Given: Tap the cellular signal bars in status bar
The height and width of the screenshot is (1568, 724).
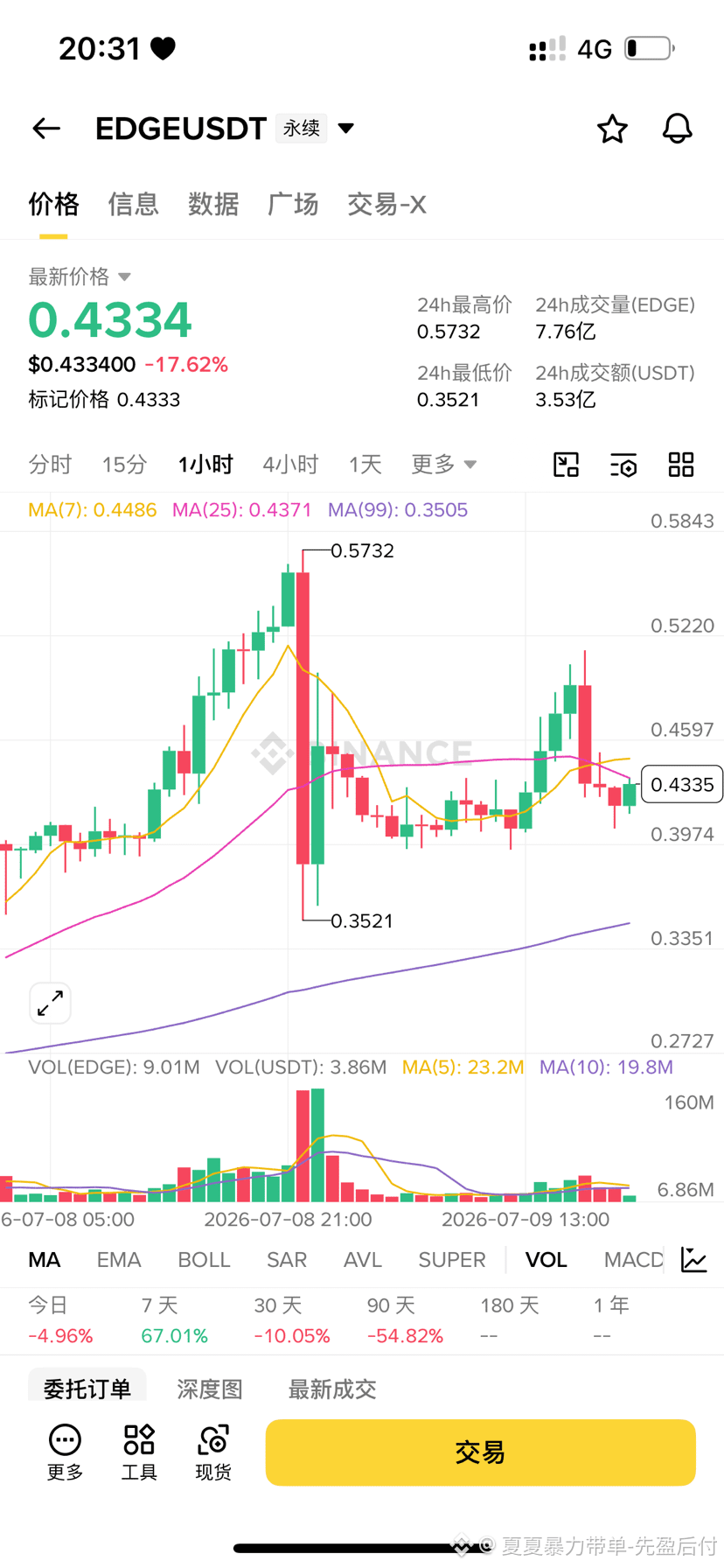Looking at the screenshot, I should click(x=547, y=49).
